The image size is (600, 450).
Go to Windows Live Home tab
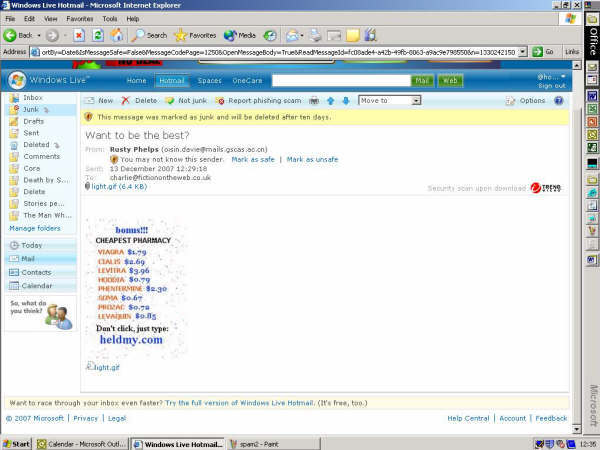pyautogui.click(x=136, y=80)
